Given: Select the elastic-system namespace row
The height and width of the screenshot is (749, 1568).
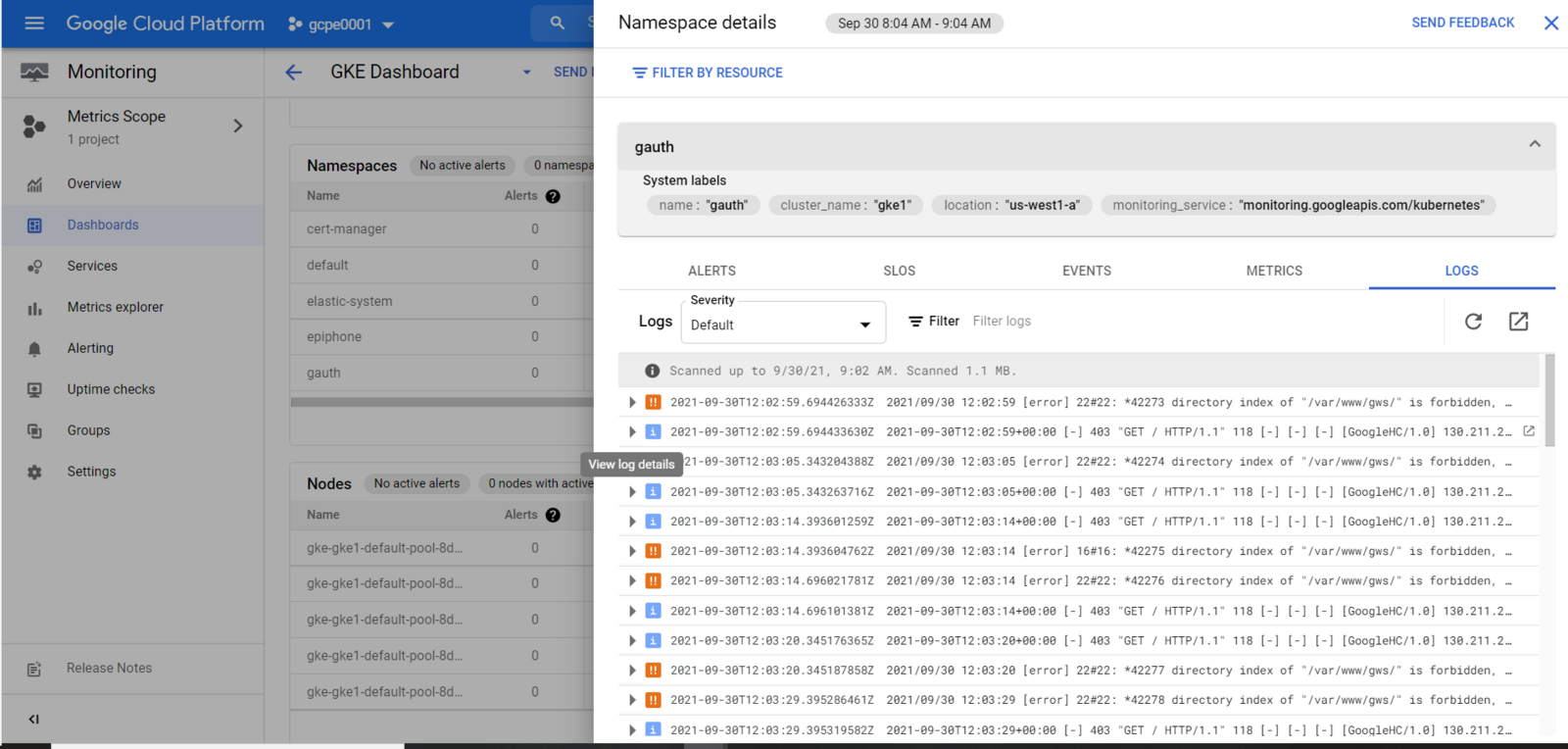Looking at the screenshot, I should coord(442,301).
